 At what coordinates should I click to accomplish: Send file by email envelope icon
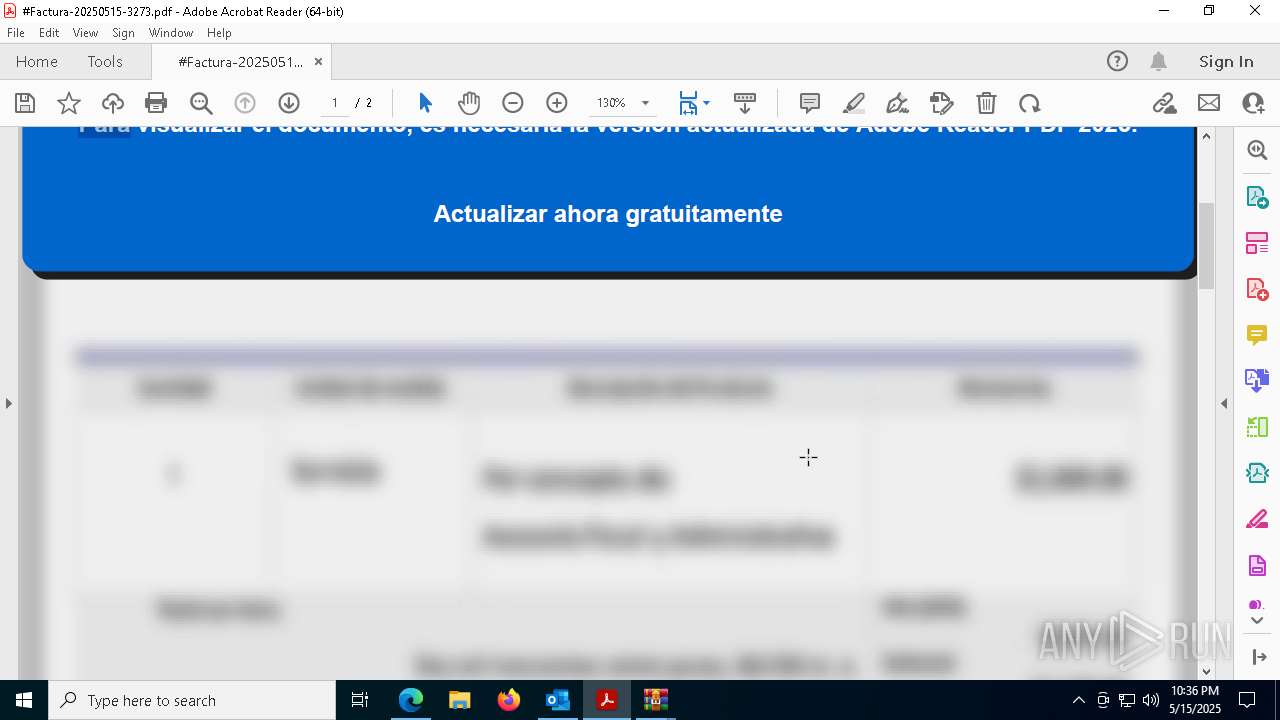[1209, 103]
